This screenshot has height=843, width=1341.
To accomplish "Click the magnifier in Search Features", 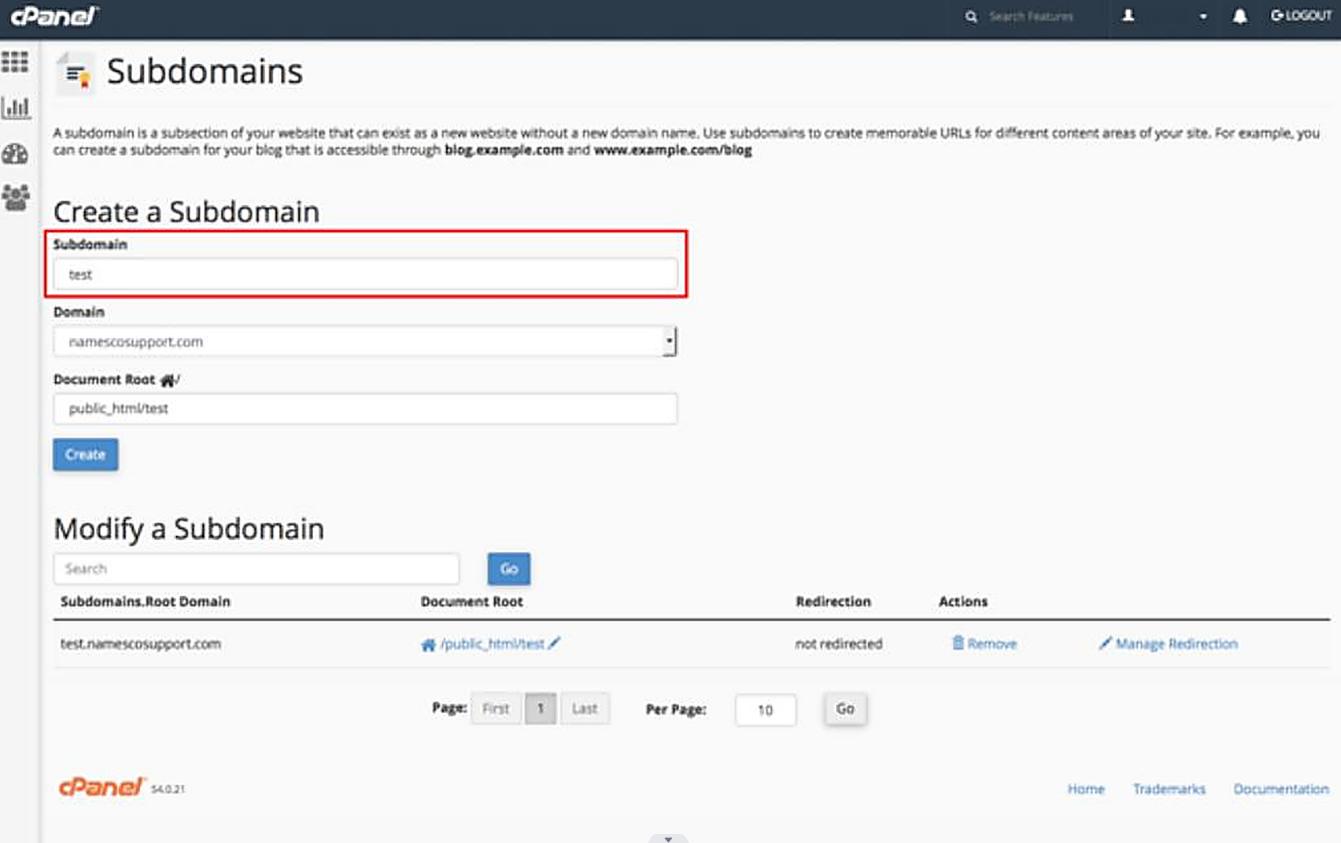I will tap(970, 16).
